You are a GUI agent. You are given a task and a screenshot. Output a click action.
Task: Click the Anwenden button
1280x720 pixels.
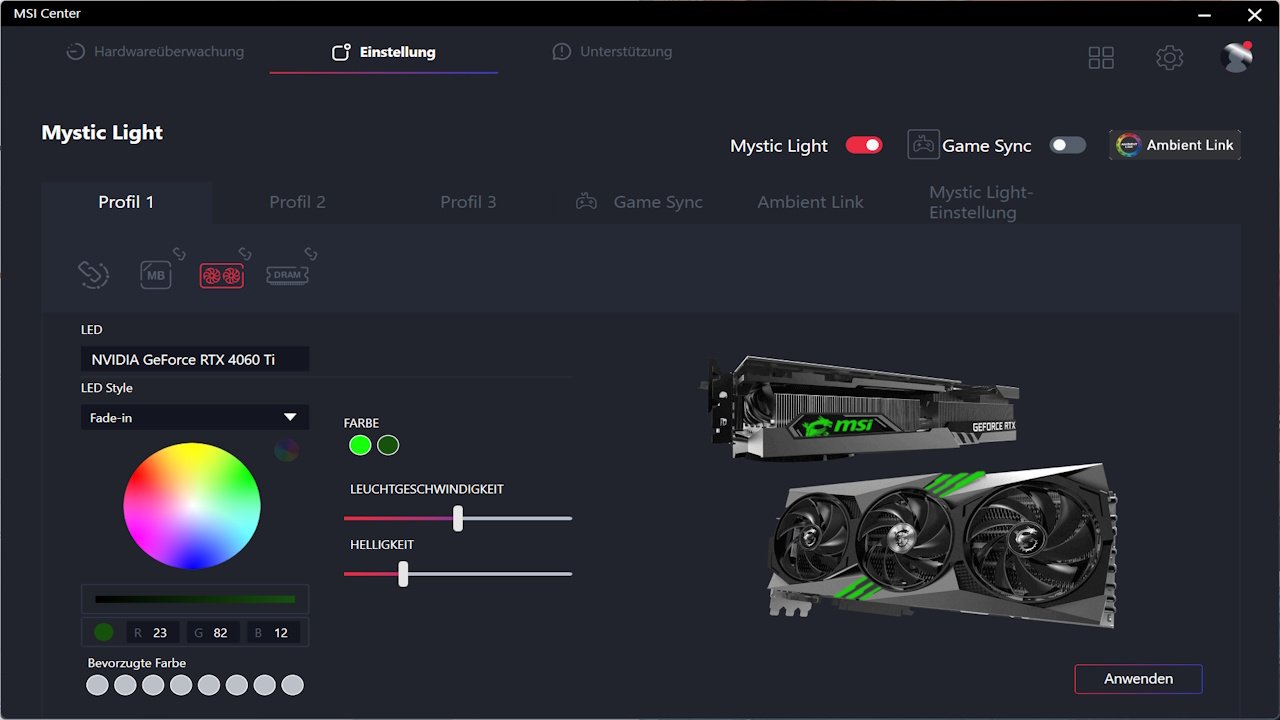(x=1138, y=679)
